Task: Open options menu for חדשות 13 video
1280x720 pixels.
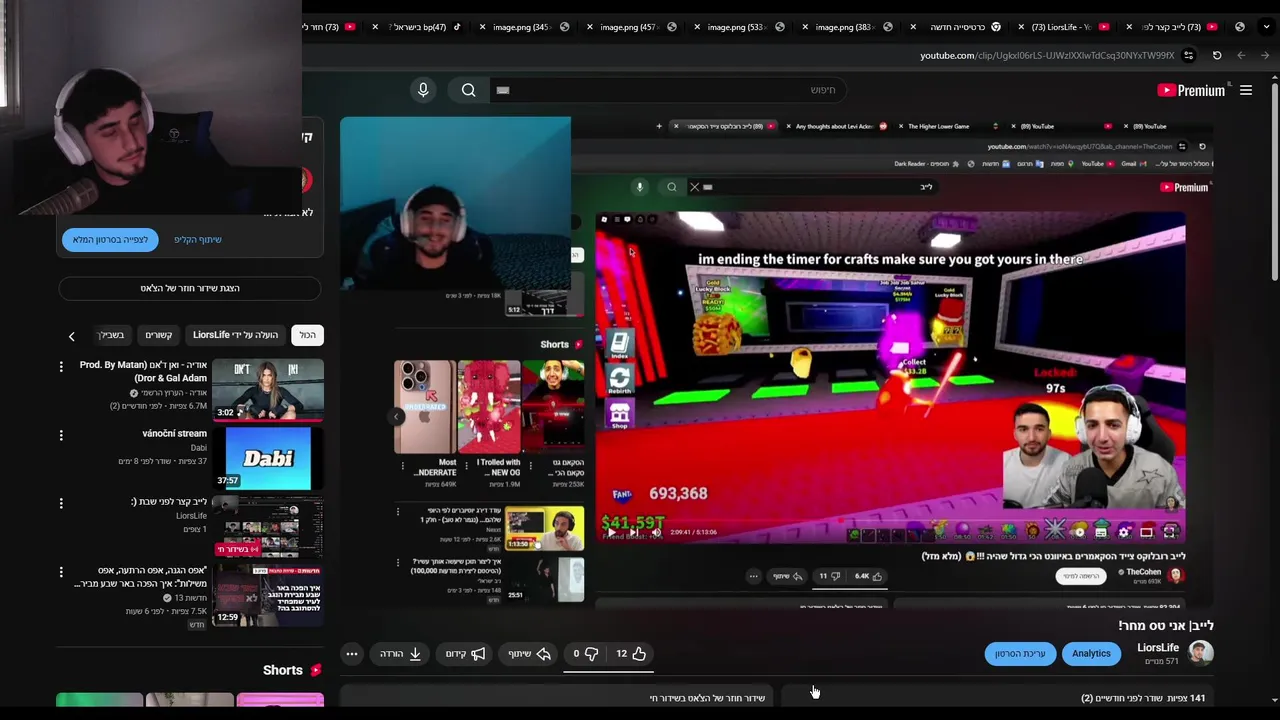Action: point(61,572)
